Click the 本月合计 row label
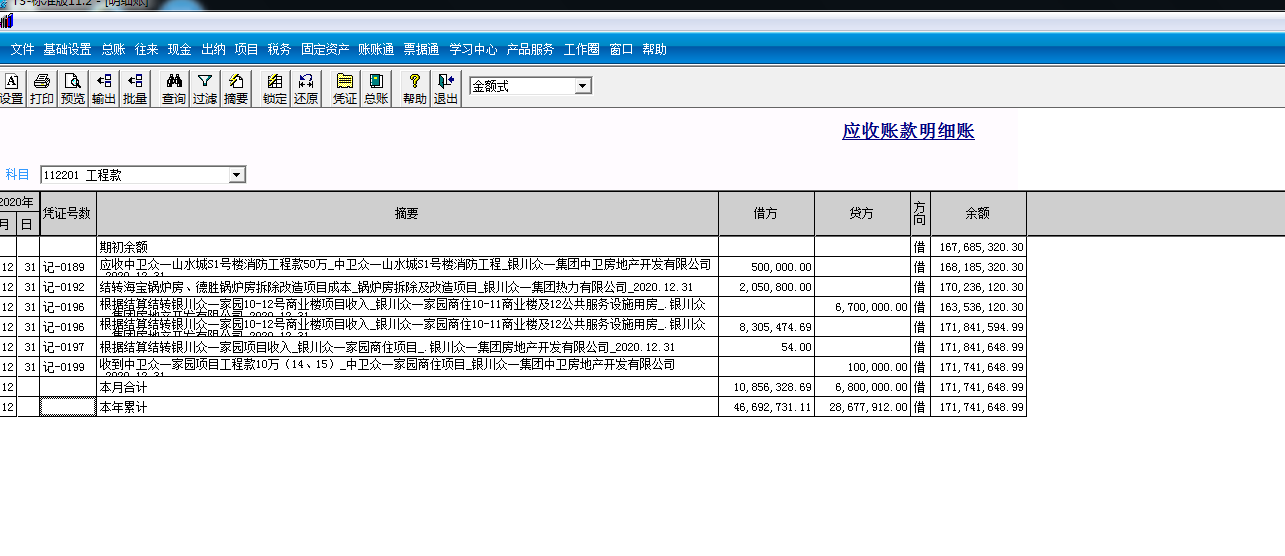 (x=126, y=387)
